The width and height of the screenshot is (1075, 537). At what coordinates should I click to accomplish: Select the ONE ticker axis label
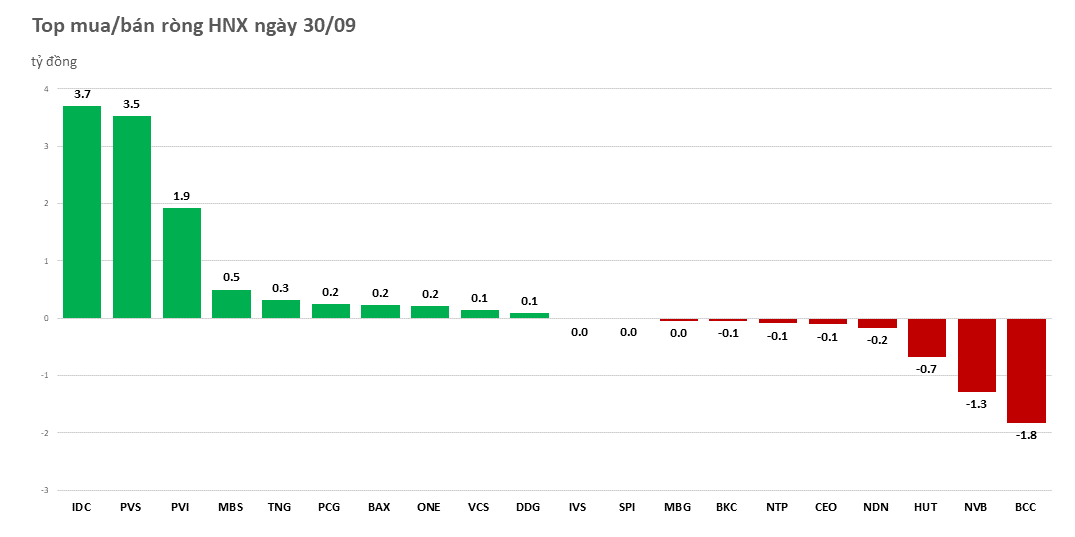pyautogui.click(x=429, y=507)
